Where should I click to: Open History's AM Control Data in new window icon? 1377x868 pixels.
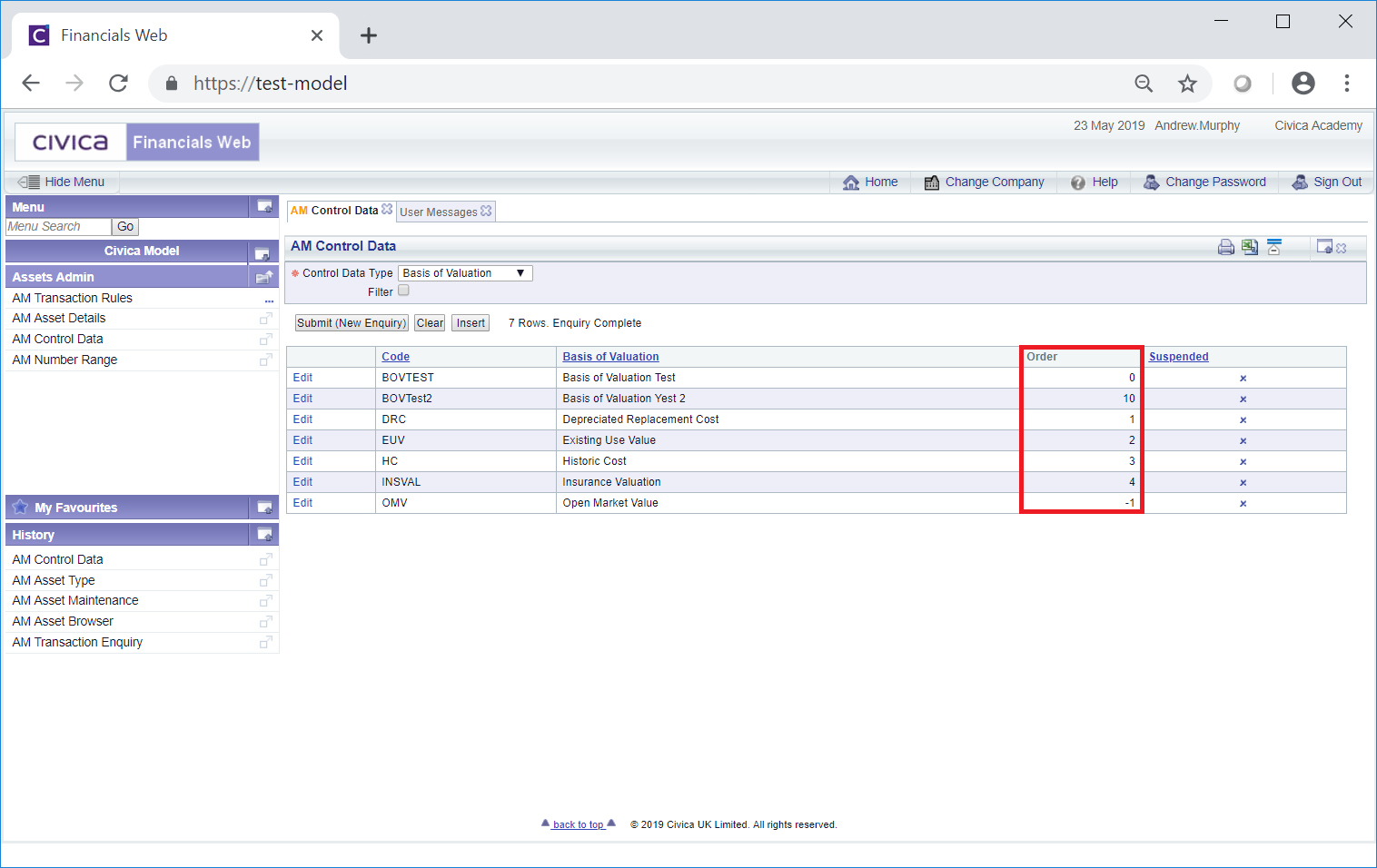point(266,560)
